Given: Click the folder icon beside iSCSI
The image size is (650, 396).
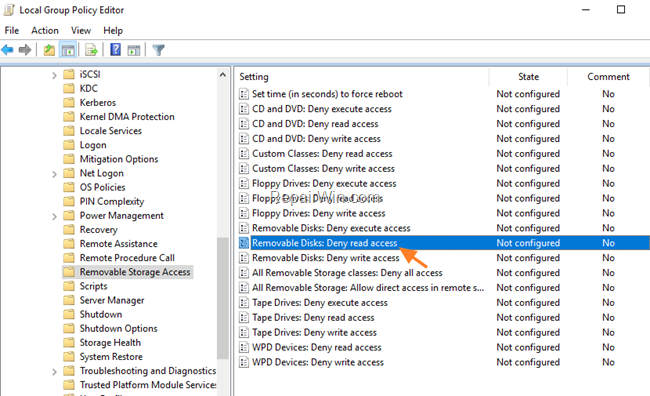Looking at the screenshot, I should pos(69,74).
